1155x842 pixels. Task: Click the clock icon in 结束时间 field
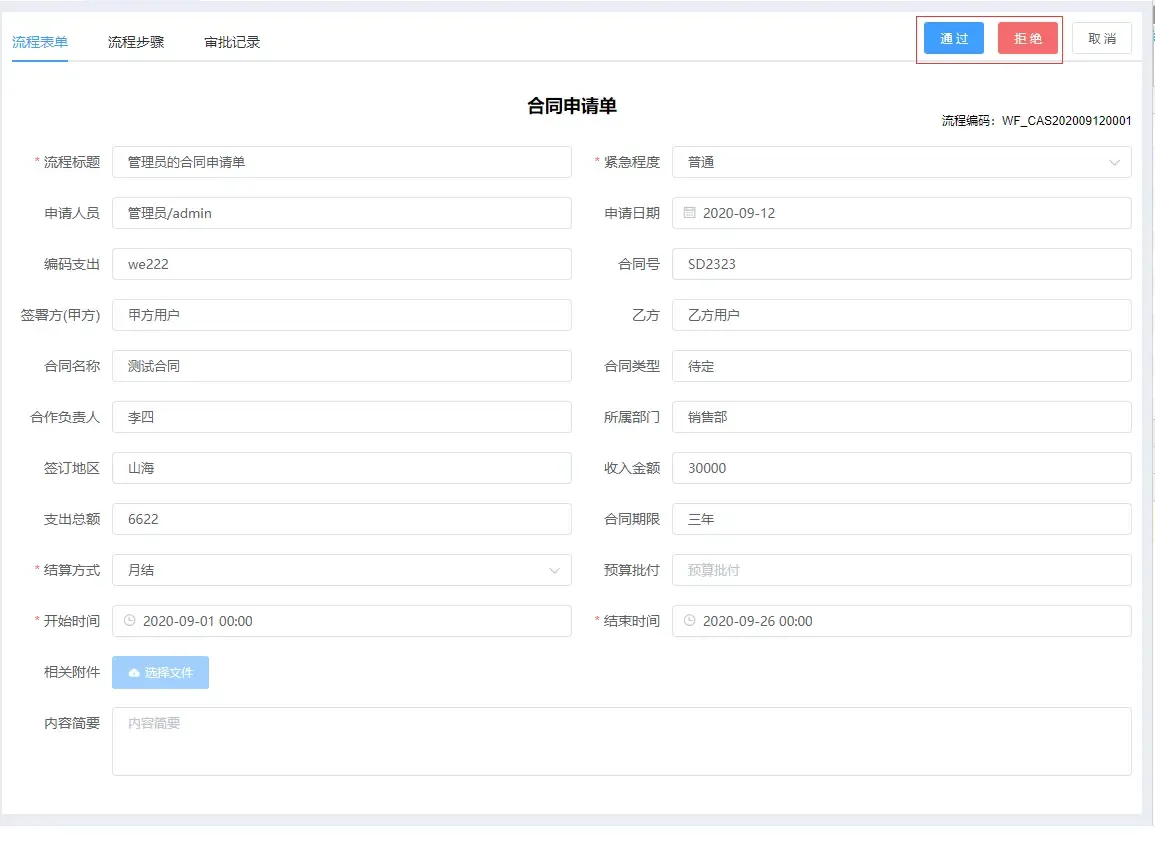tap(688, 621)
